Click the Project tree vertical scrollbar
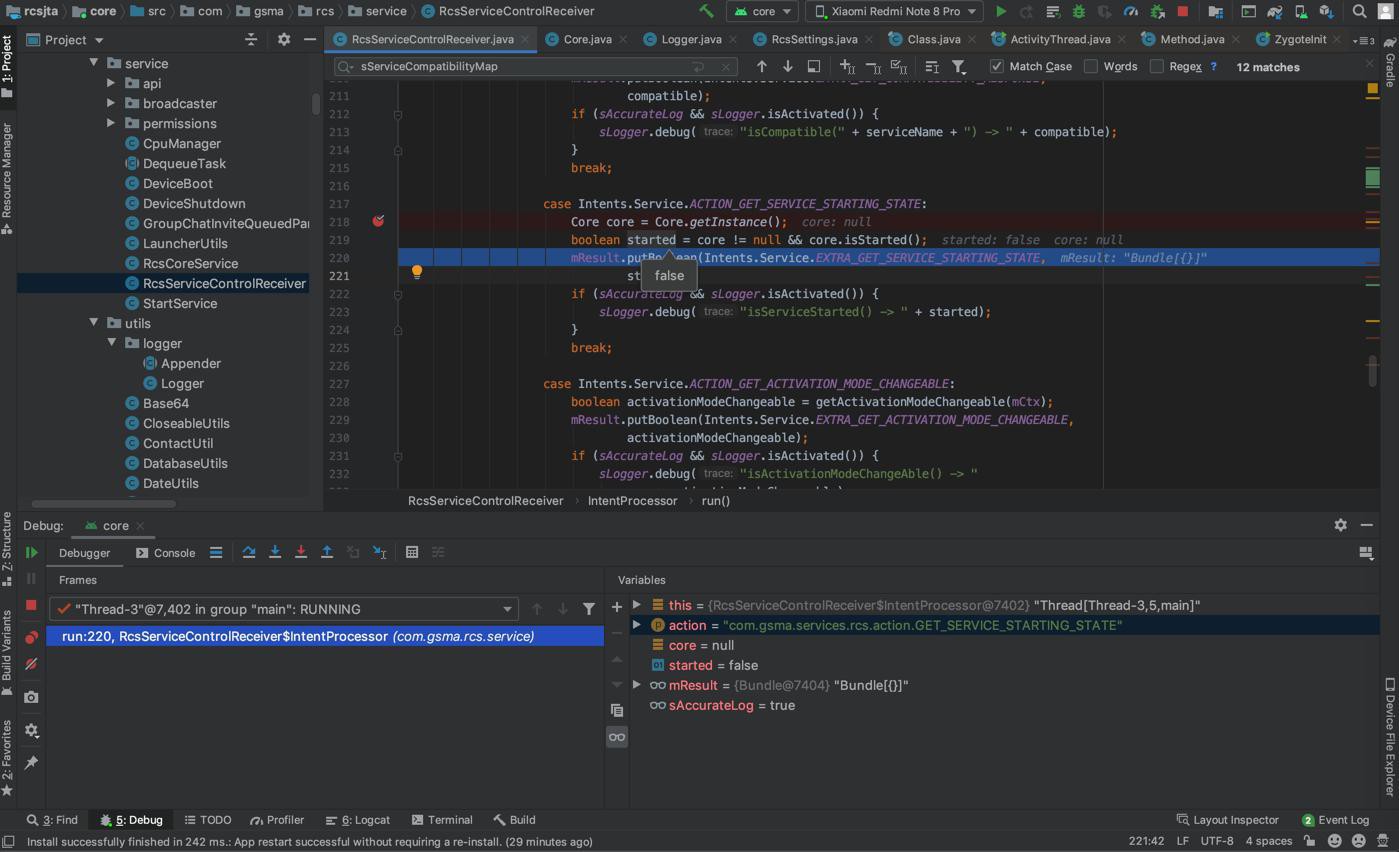Viewport: 1399px width, 852px height. coord(316,103)
